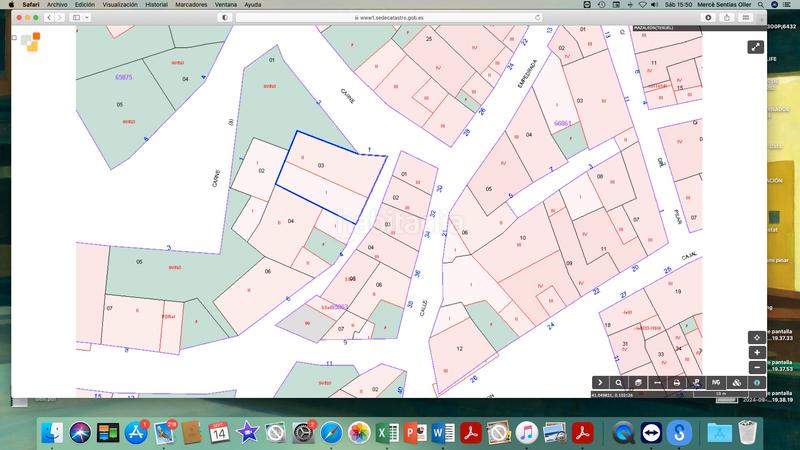800x450 pixels.
Task: Open the map layers tool
Action: [x=638, y=382]
